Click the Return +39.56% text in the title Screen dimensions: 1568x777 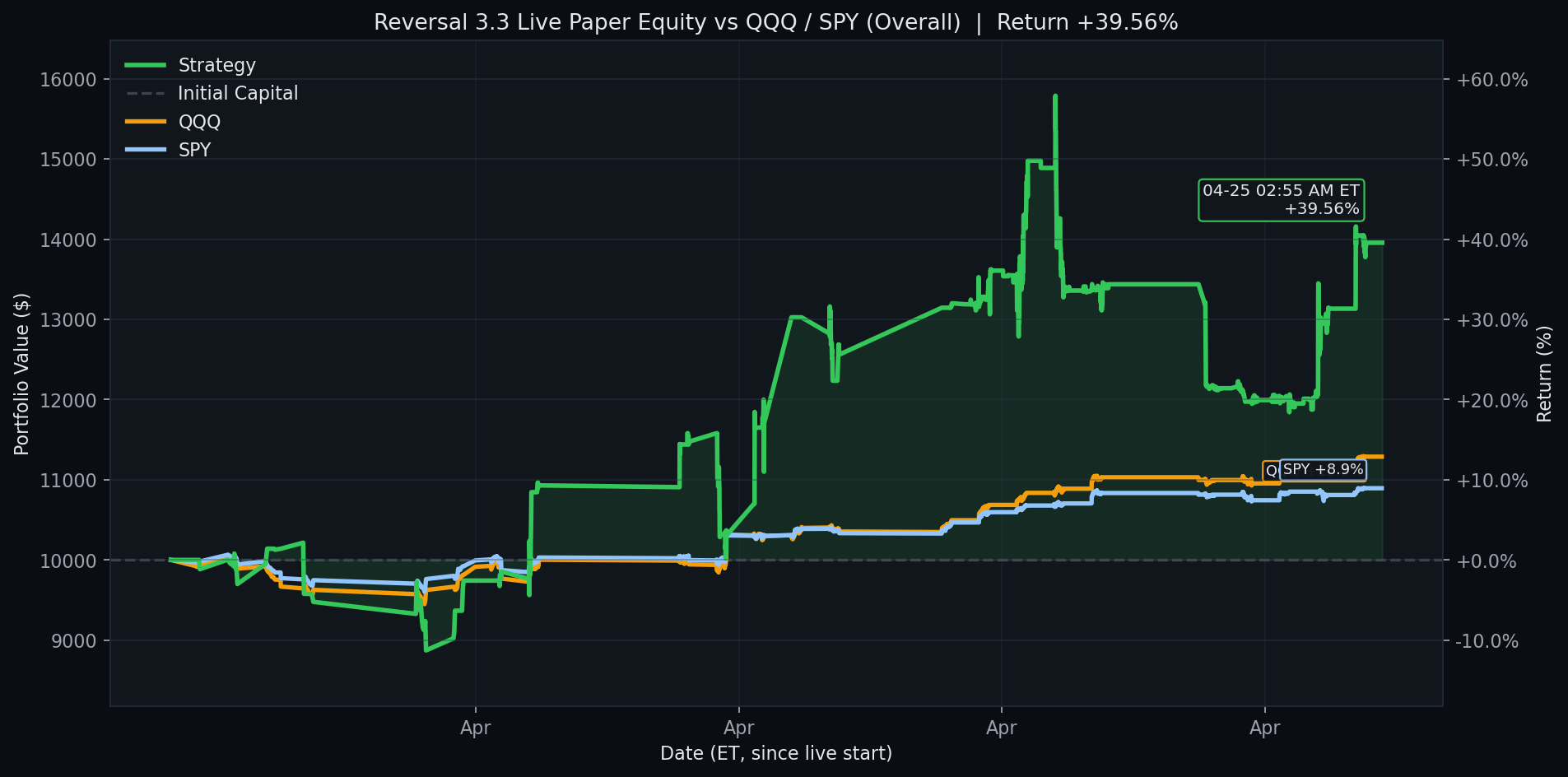[x=1086, y=22]
